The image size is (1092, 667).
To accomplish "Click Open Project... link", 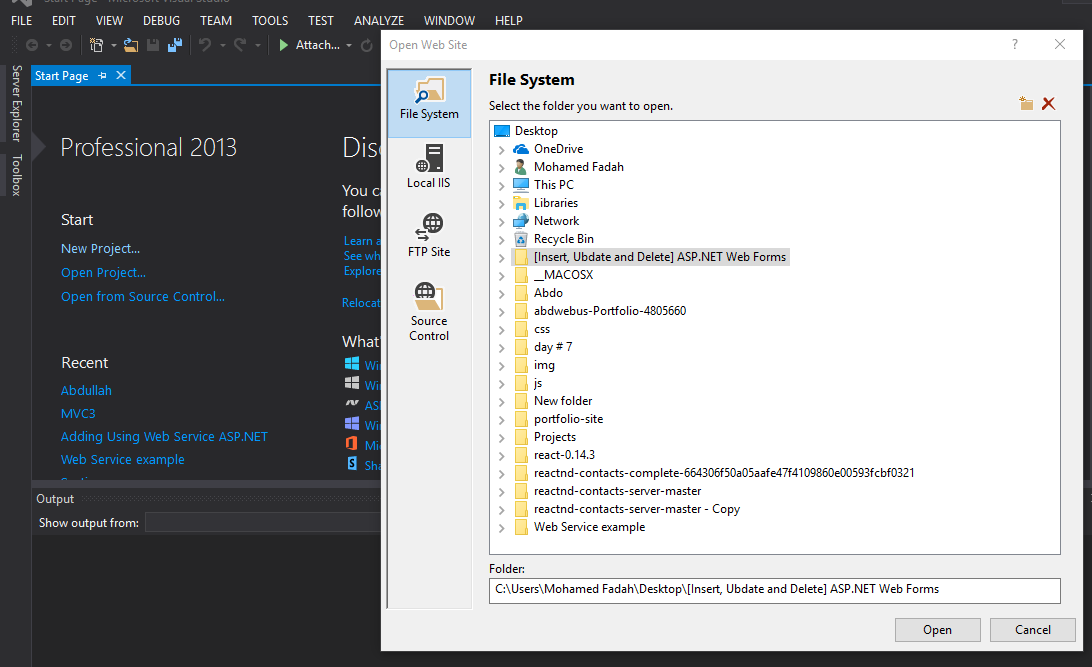I will point(103,273).
